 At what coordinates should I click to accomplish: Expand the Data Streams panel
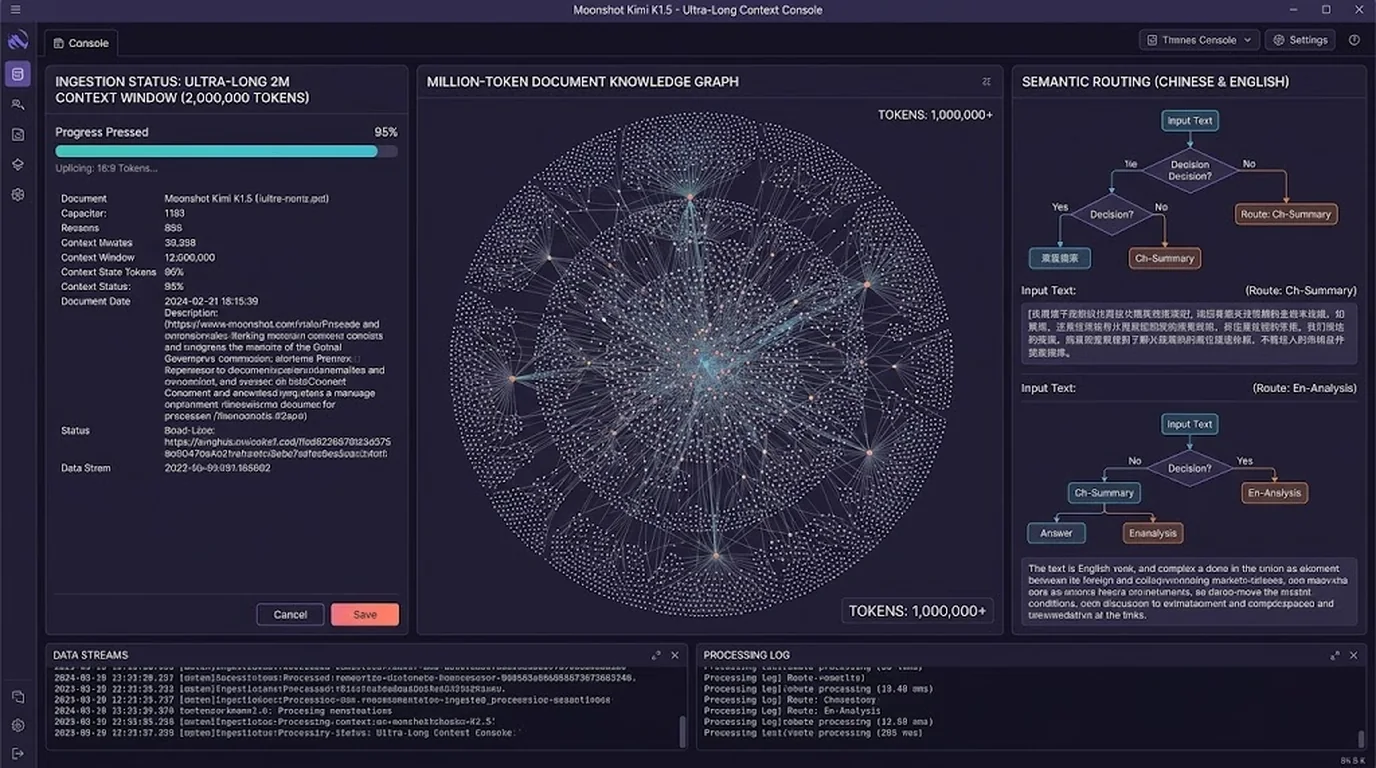[656, 655]
